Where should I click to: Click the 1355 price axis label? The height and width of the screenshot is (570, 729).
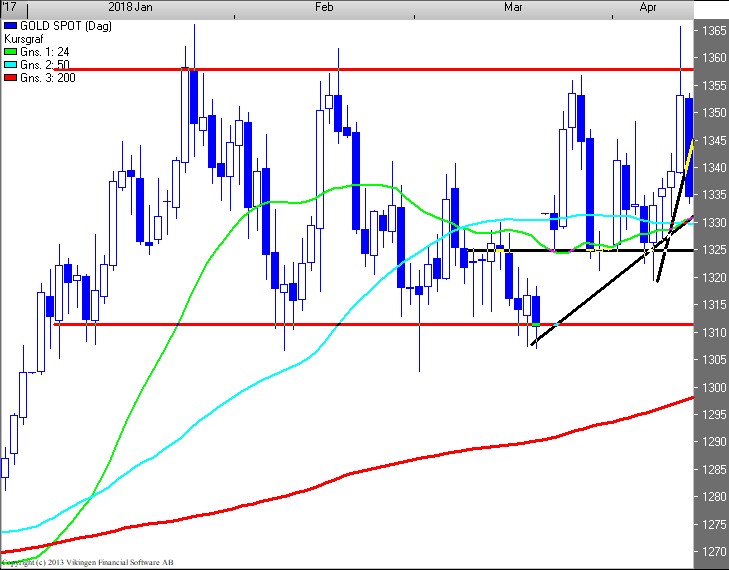point(714,86)
